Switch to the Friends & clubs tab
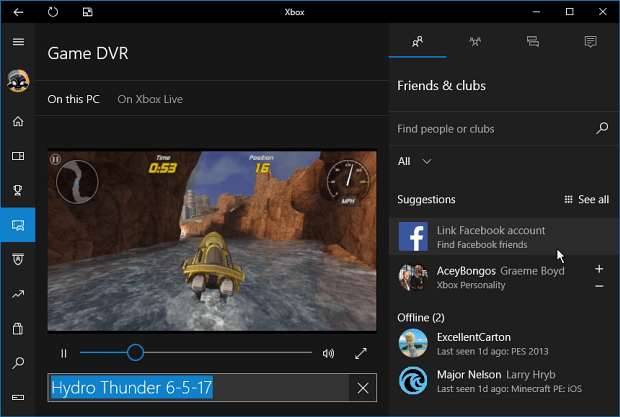The width and height of the screenshot is (620, 417). point(418,42)
